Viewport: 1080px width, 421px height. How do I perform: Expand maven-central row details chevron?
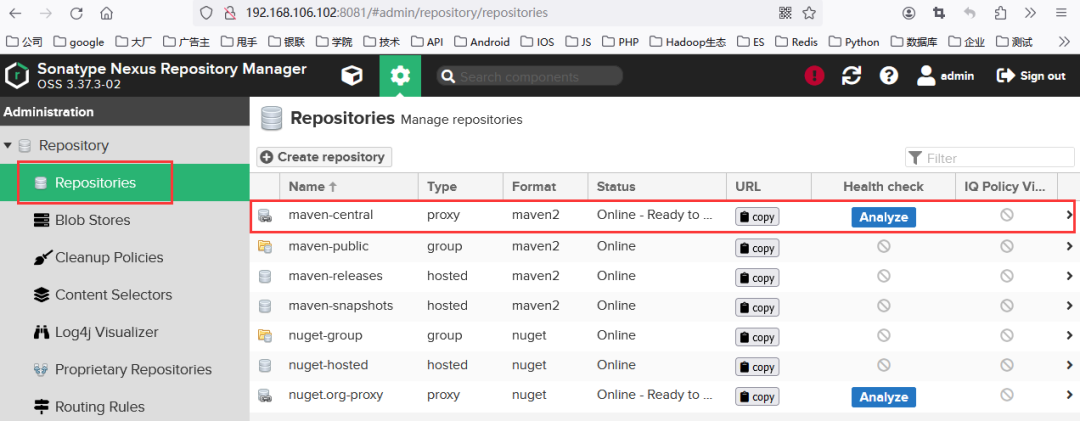tap(1069, 215)
